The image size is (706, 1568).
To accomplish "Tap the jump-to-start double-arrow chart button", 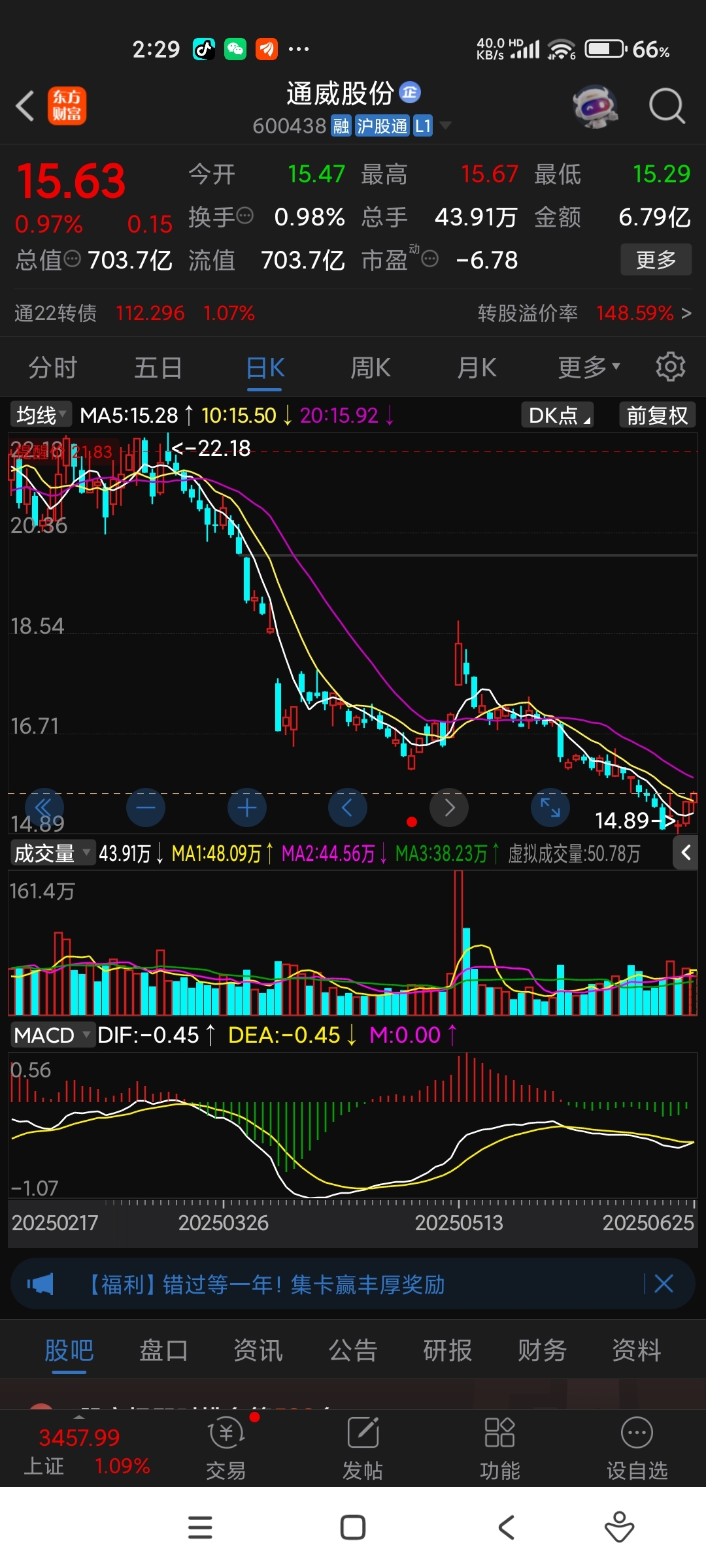I will click(x=44, y=808).
